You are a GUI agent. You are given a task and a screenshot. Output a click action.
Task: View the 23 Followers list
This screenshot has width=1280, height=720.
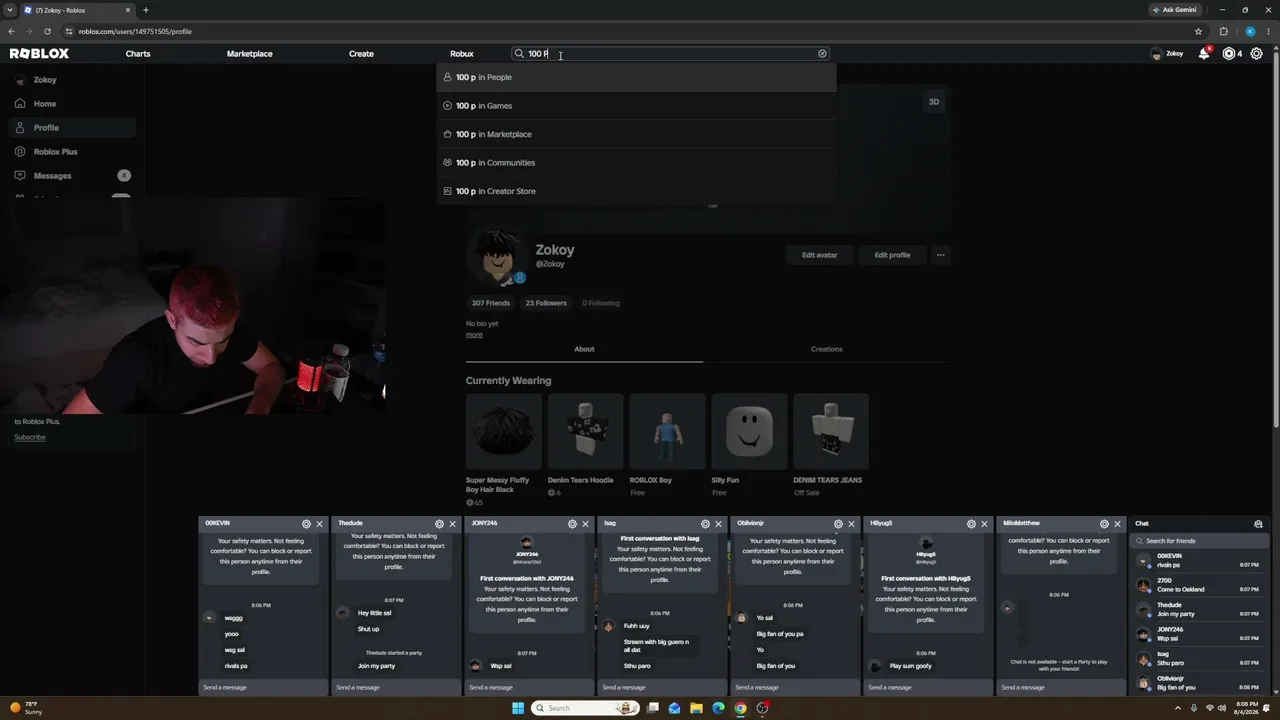coord(546,303)
